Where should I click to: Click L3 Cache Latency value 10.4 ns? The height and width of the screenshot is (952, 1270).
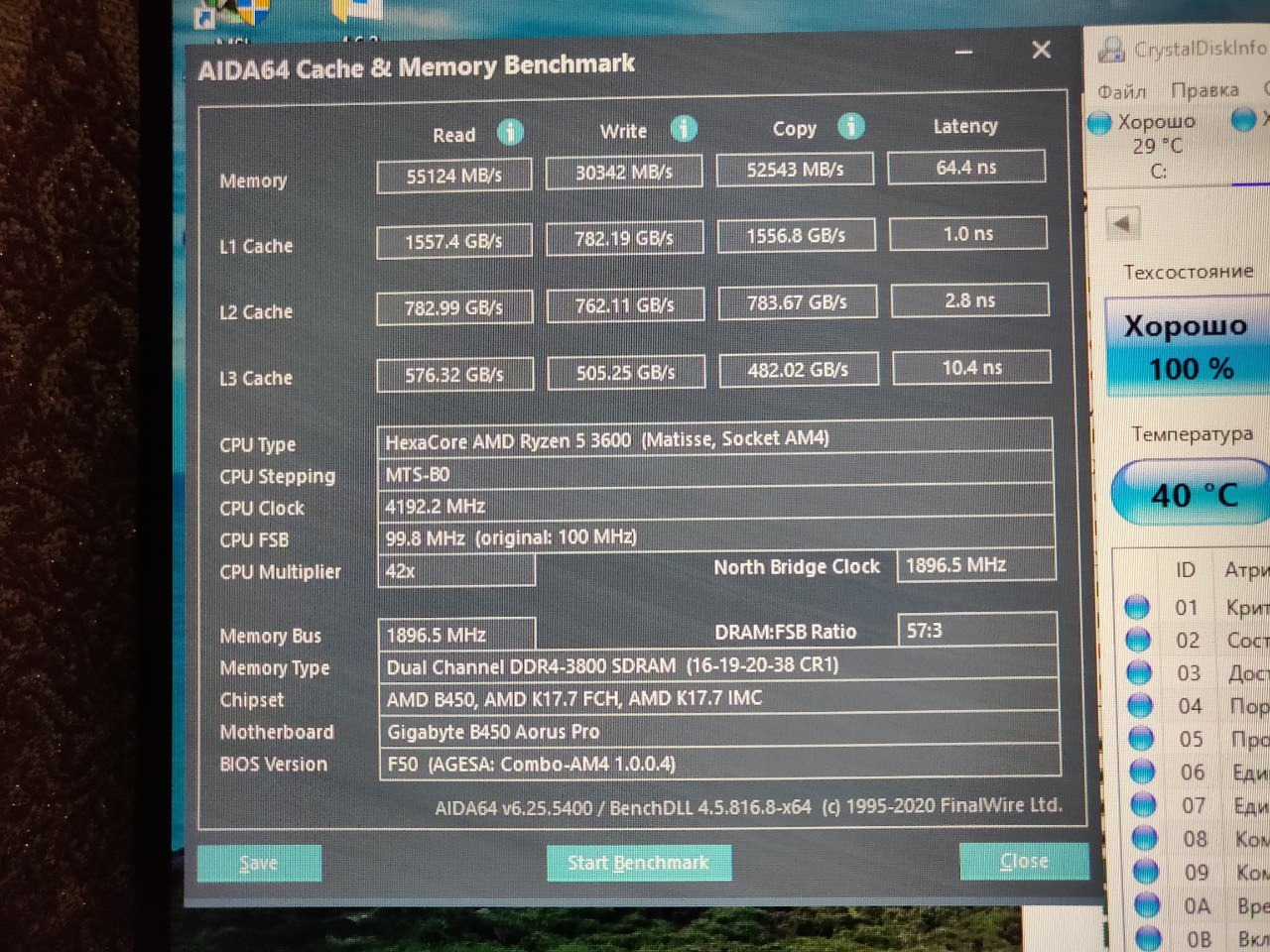point(972,367)
